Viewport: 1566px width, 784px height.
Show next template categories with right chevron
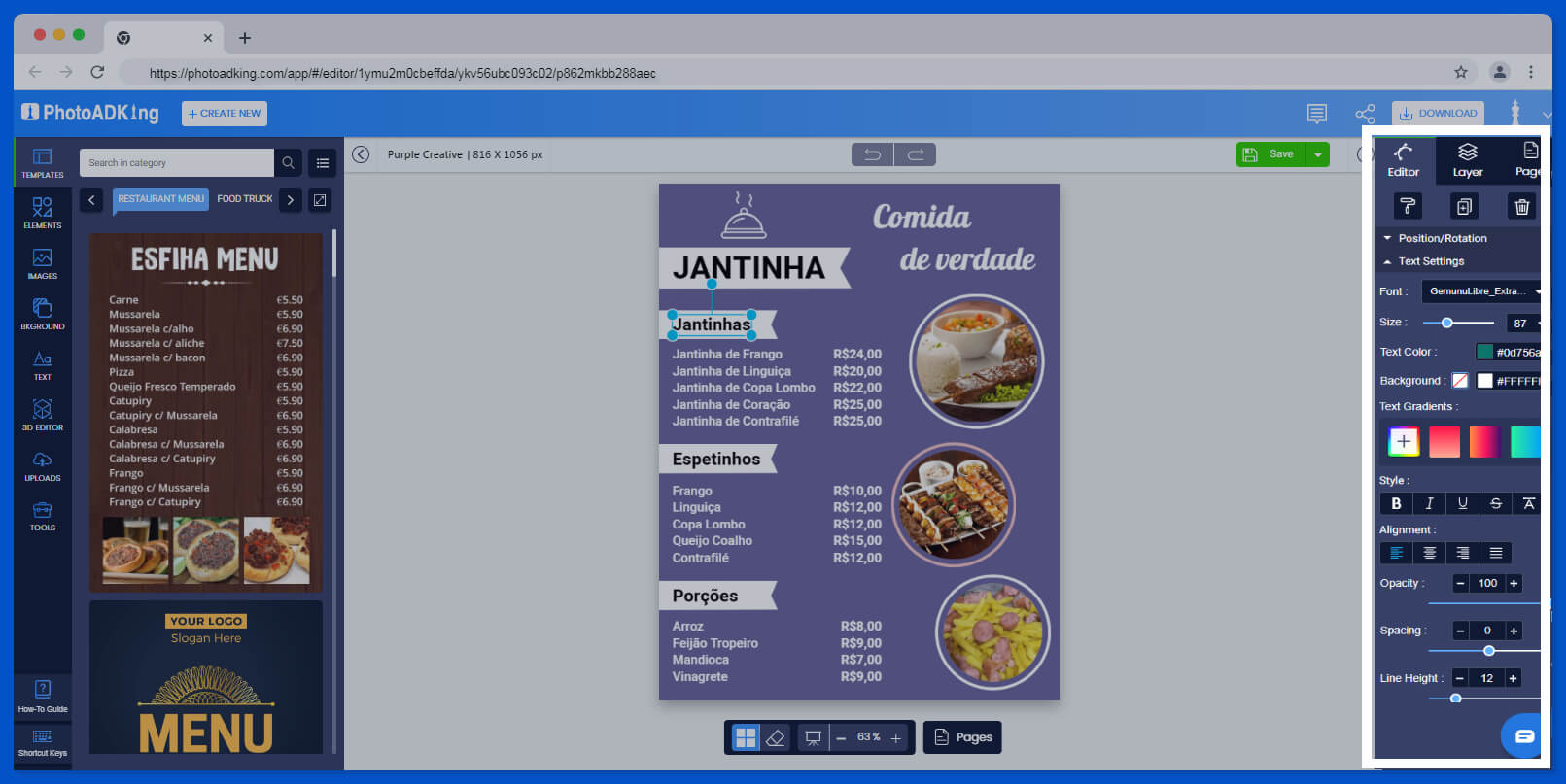point(290,200)
